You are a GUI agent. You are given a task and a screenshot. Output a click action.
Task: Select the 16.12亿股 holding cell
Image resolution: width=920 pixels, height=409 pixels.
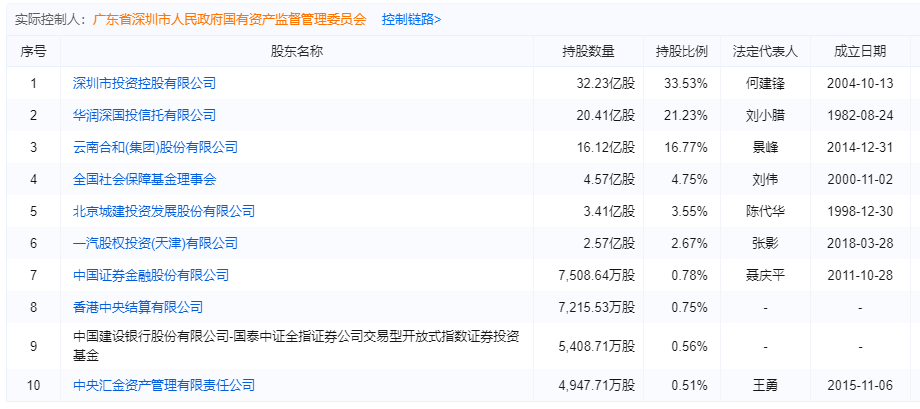coord(606,147)
